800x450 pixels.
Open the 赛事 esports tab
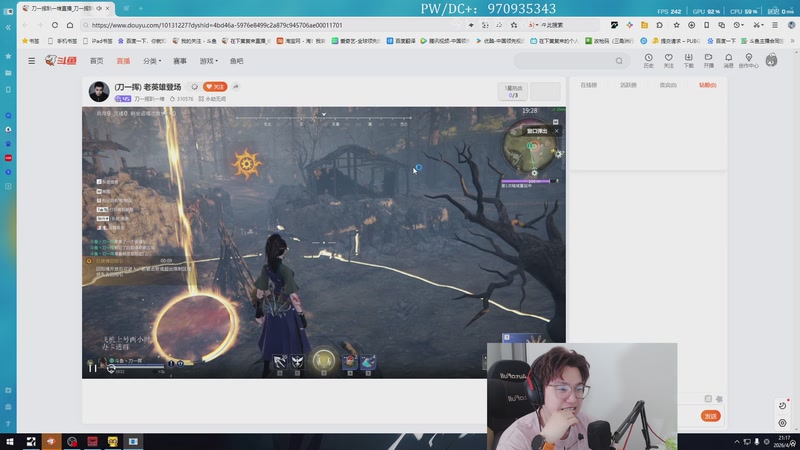[180, 61]
